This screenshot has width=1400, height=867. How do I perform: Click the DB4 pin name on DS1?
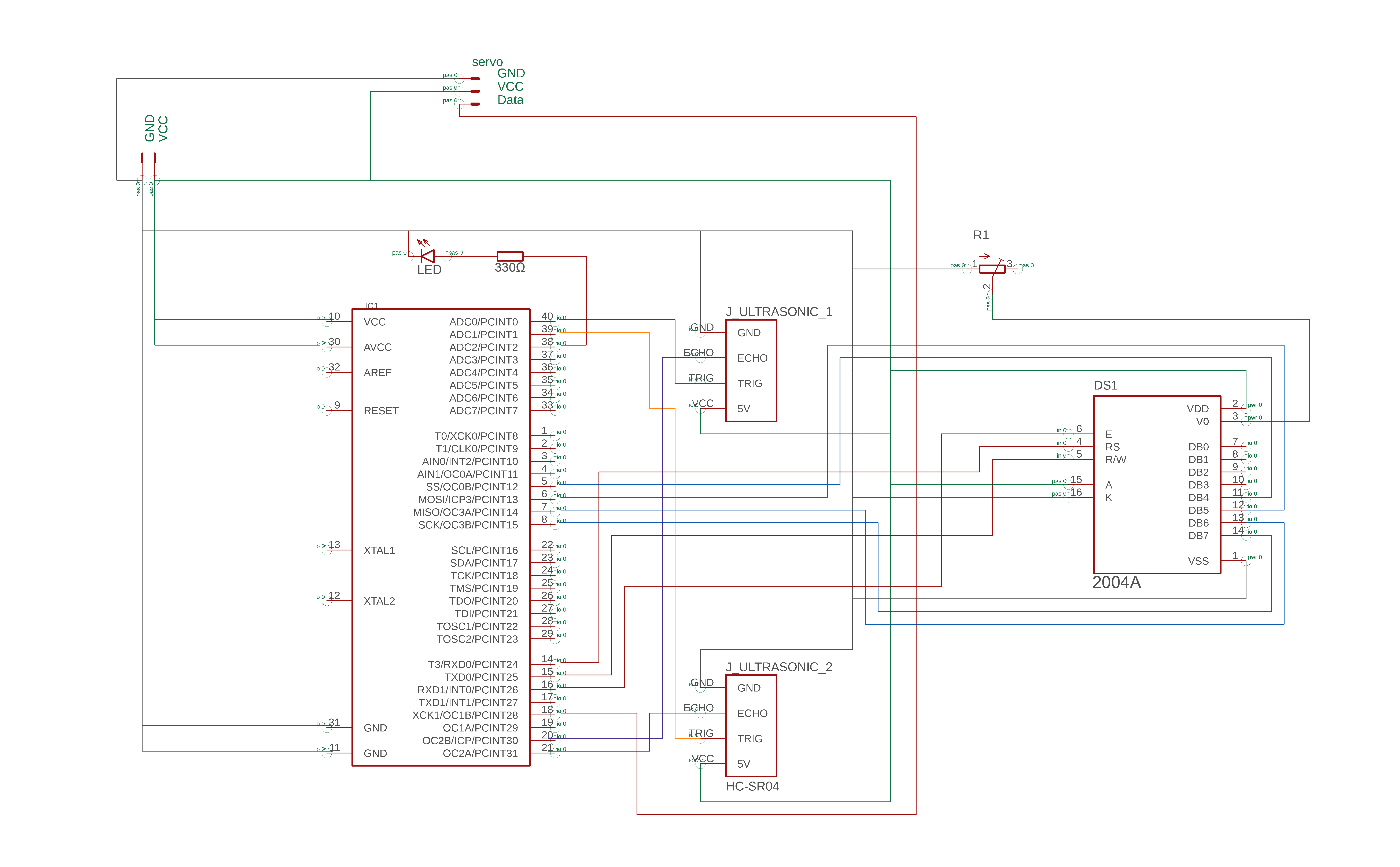pyautogui.click(x=1198, y=498)
